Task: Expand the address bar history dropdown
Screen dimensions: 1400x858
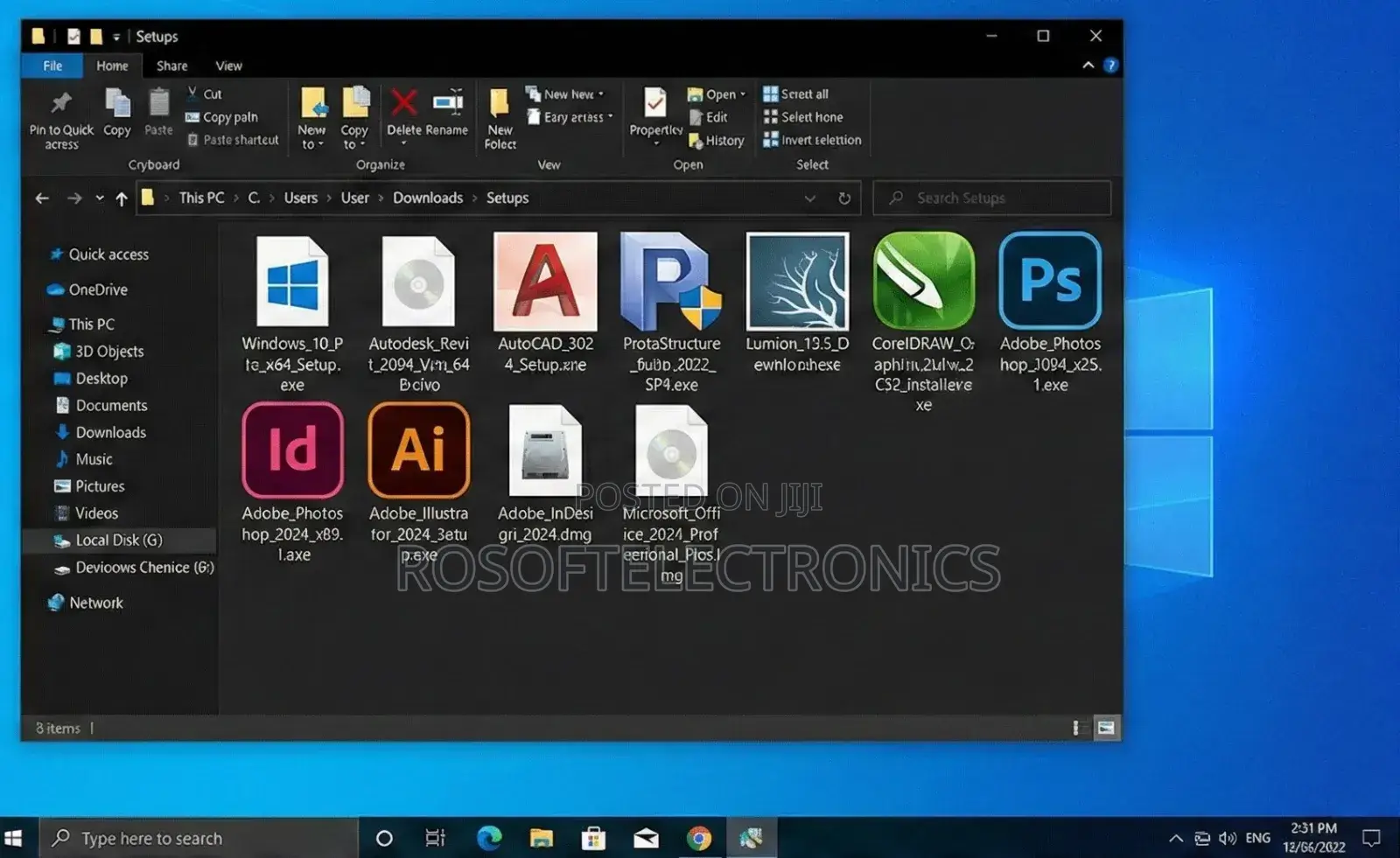Action: click(x=810, y=198)
